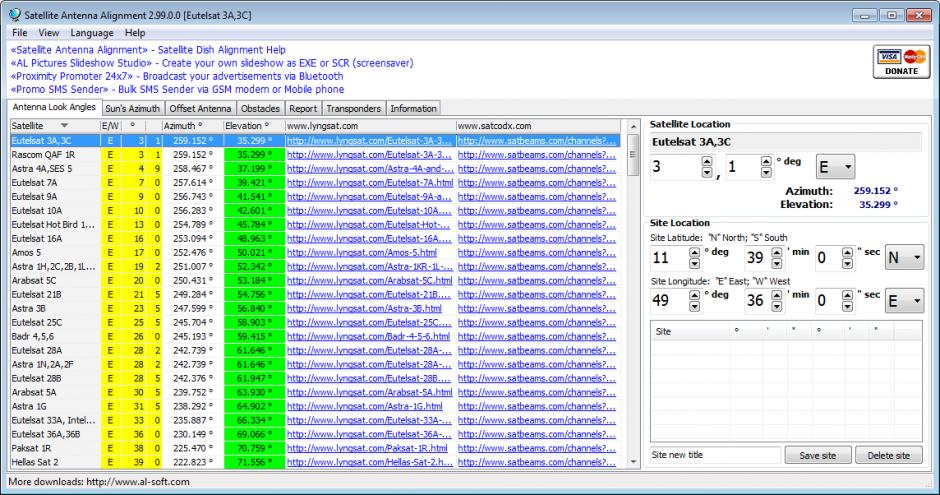
Task: Click Eutelsat 25C azimuth value 245.704
Action: pos(192,322)
